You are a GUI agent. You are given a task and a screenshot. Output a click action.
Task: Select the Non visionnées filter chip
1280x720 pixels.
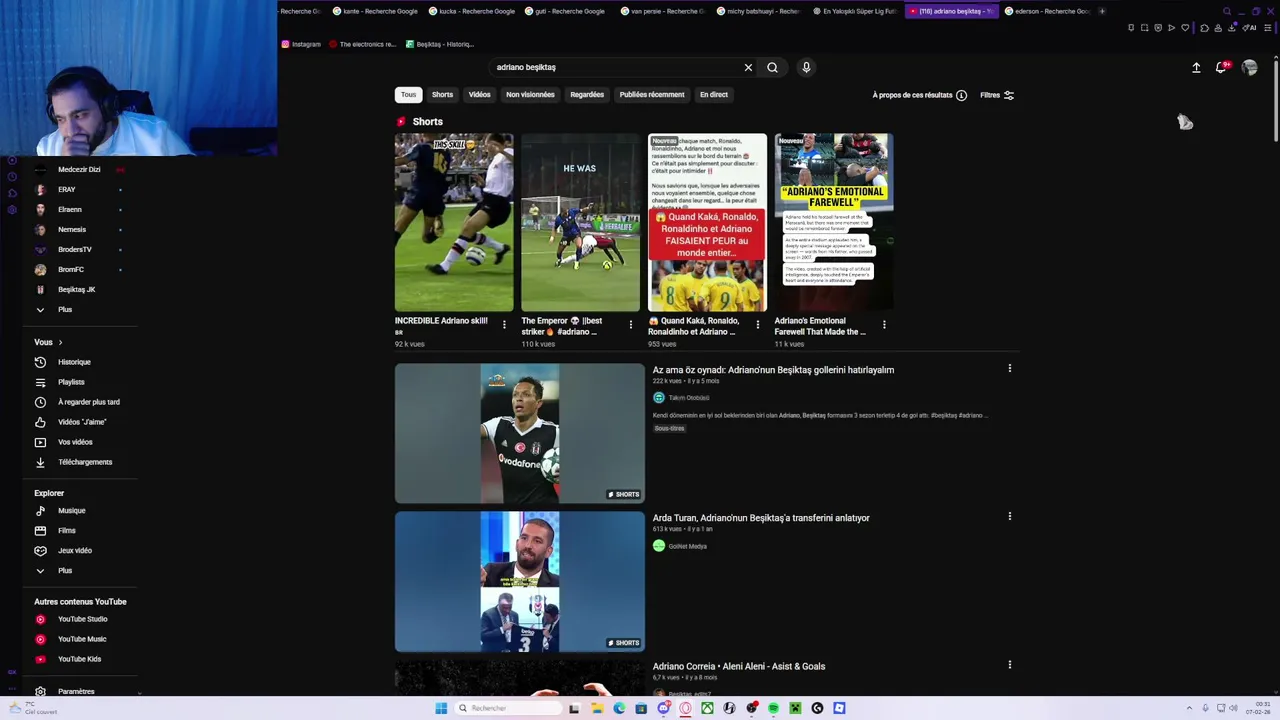click(530, 94)
